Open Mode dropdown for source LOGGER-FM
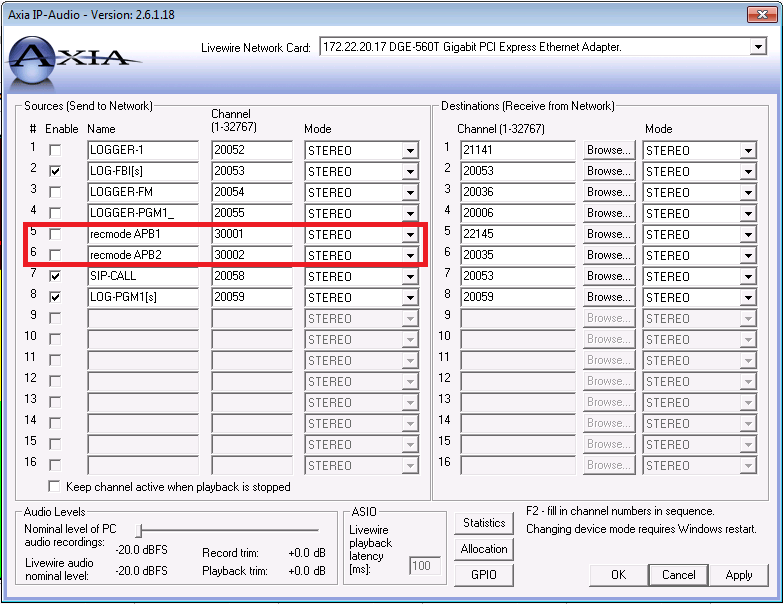 point(410,192)
